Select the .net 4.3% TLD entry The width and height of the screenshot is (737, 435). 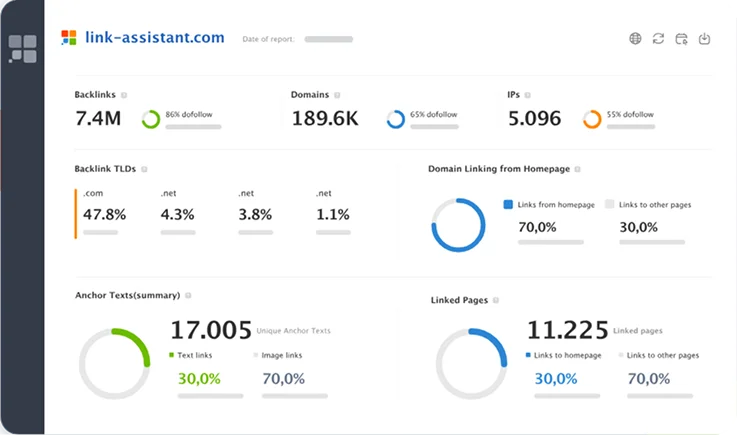(177, 214)
